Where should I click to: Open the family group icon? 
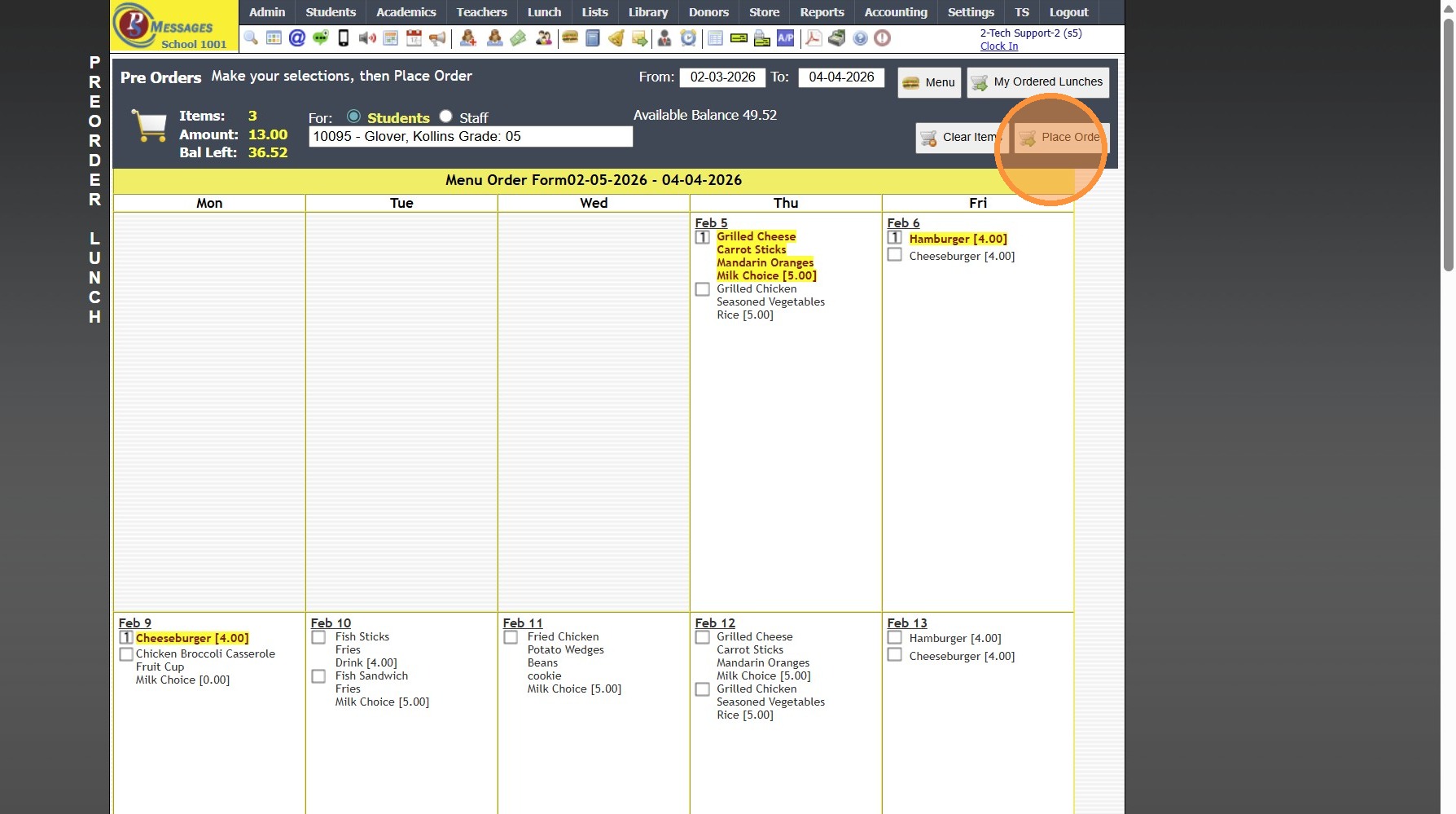click(543, 38)
